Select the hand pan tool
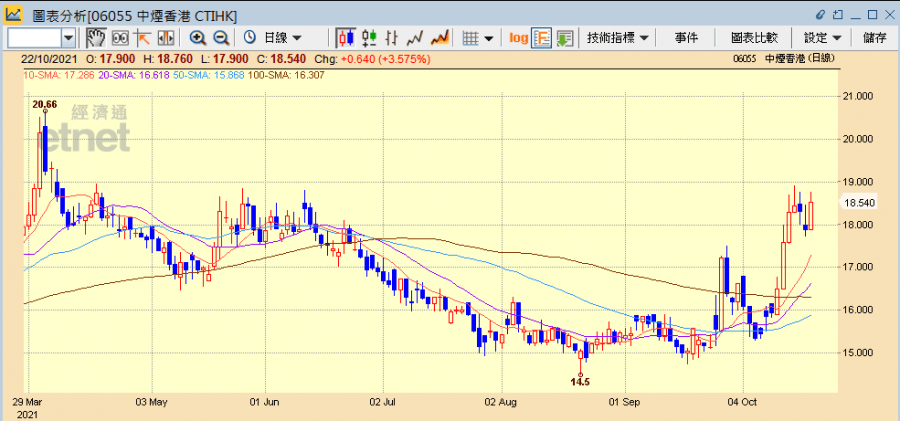Image resolution: width=900 pixels, height=421 pixels. pos(96,38)
